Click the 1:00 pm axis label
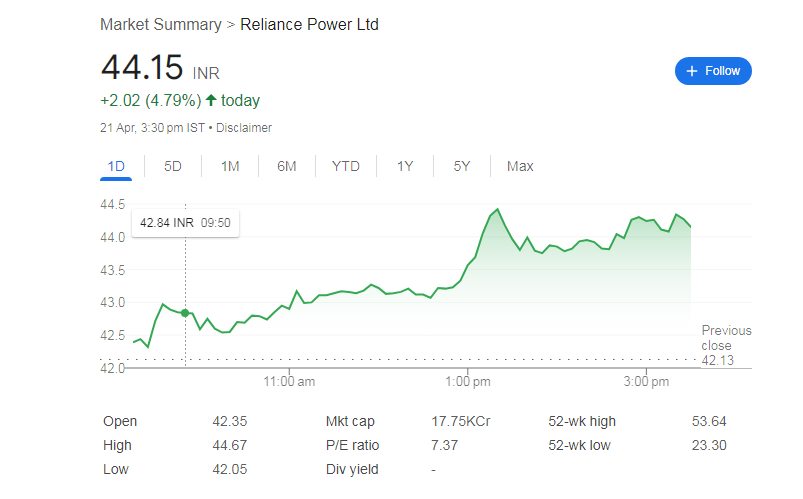This screenshot has width=803, height=499. [x=468, y=382]
